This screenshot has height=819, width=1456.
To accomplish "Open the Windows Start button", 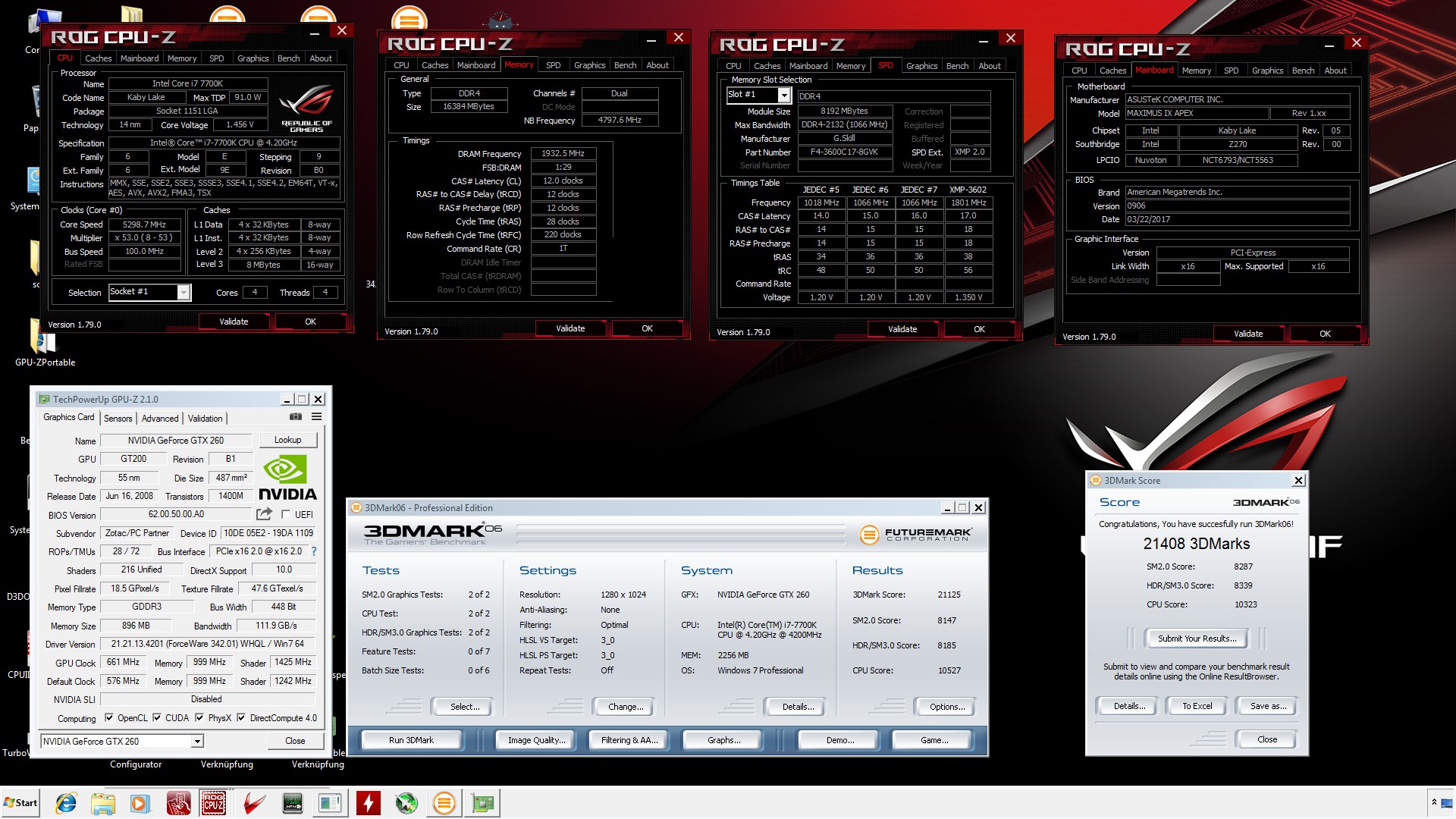I will click(20, 803).
